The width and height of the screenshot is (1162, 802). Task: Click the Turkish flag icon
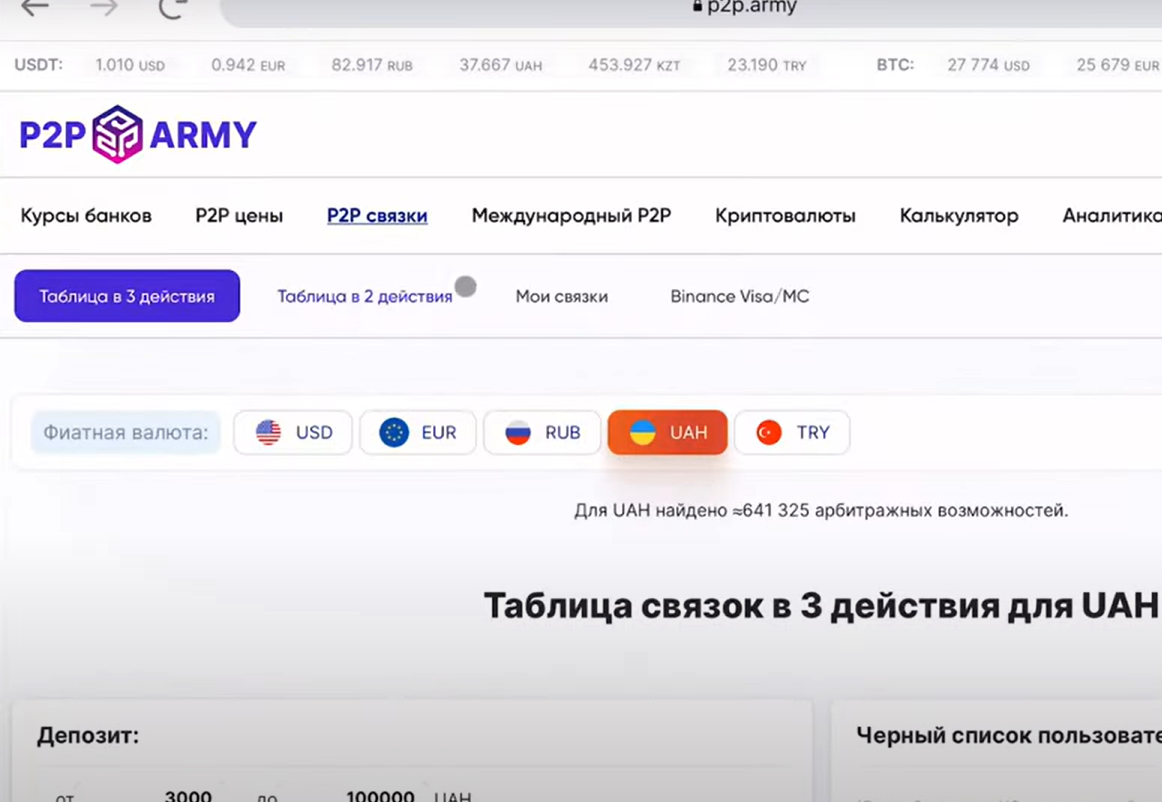(x=769, y=432)
